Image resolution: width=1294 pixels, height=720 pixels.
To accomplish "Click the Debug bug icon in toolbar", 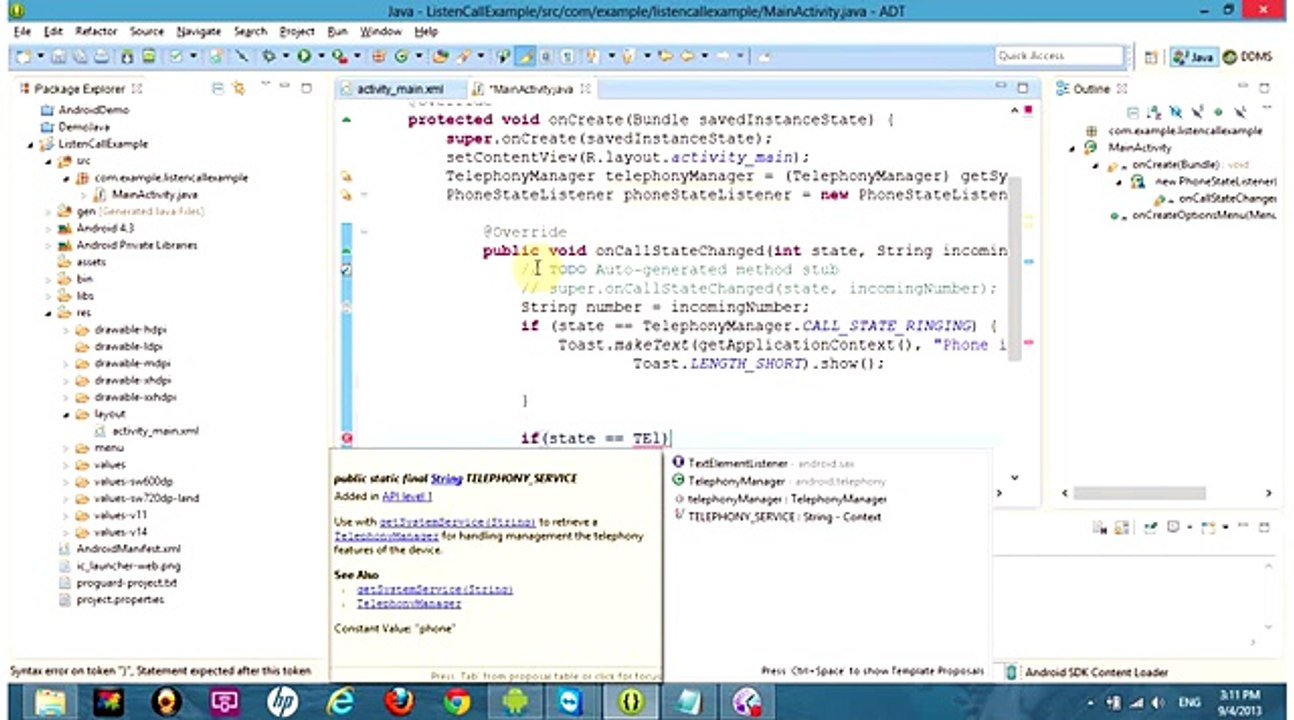I will tap(268, 57).
